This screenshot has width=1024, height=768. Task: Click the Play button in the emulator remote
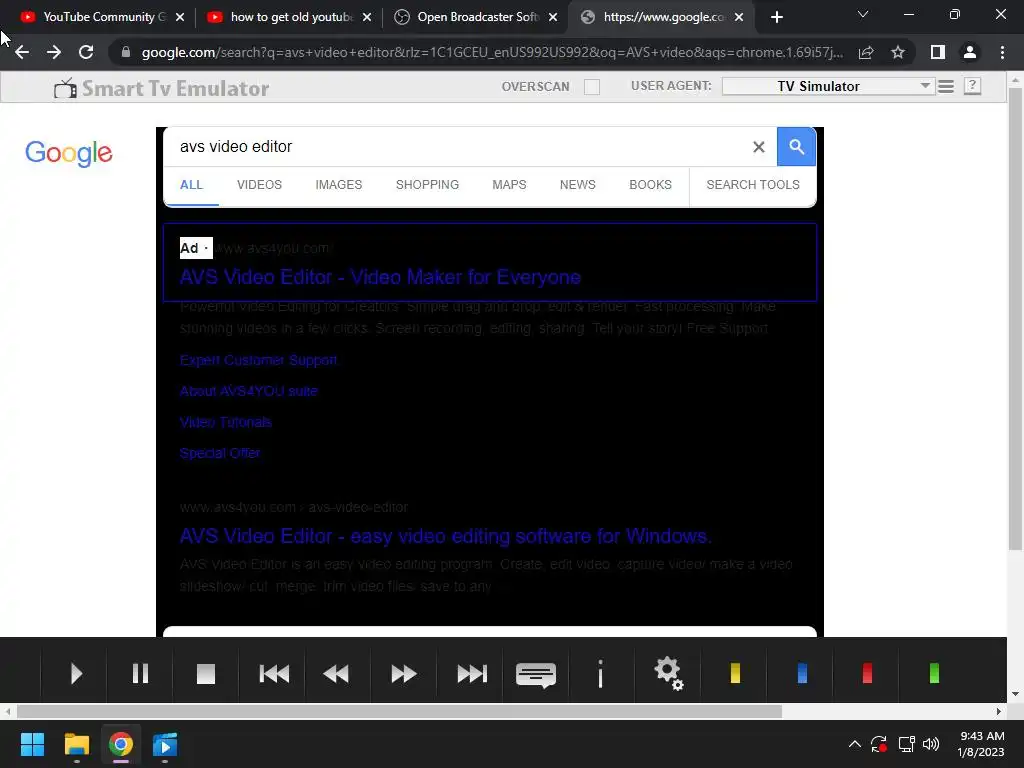point(76,673)
